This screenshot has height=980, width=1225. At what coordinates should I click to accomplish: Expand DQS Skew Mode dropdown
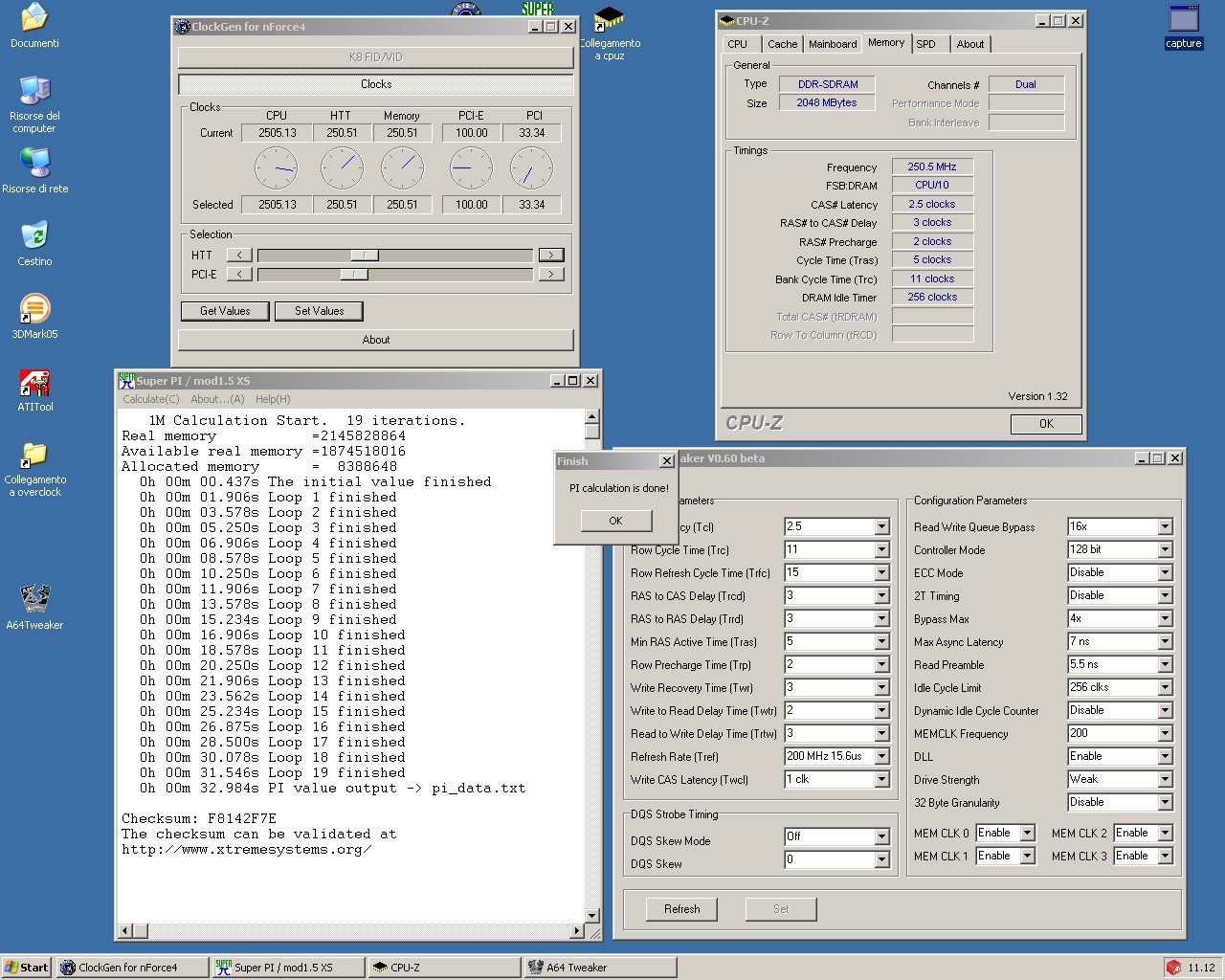coord(881,837)
